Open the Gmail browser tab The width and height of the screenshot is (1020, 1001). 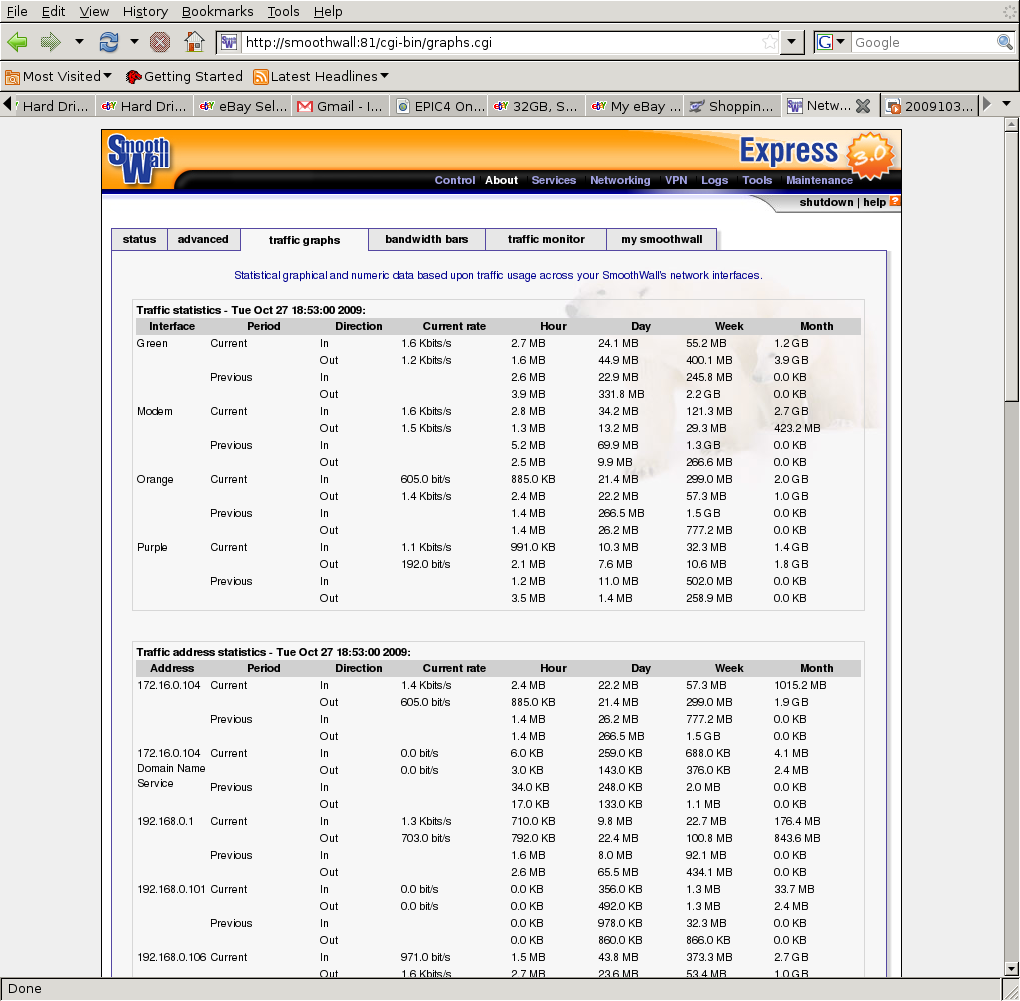pos(339,106)
